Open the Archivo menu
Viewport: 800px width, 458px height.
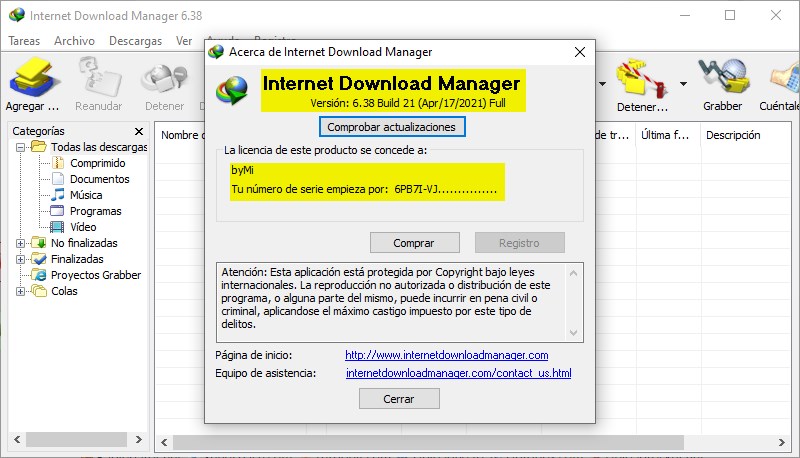pyautogui.click(x=74, y=41)
